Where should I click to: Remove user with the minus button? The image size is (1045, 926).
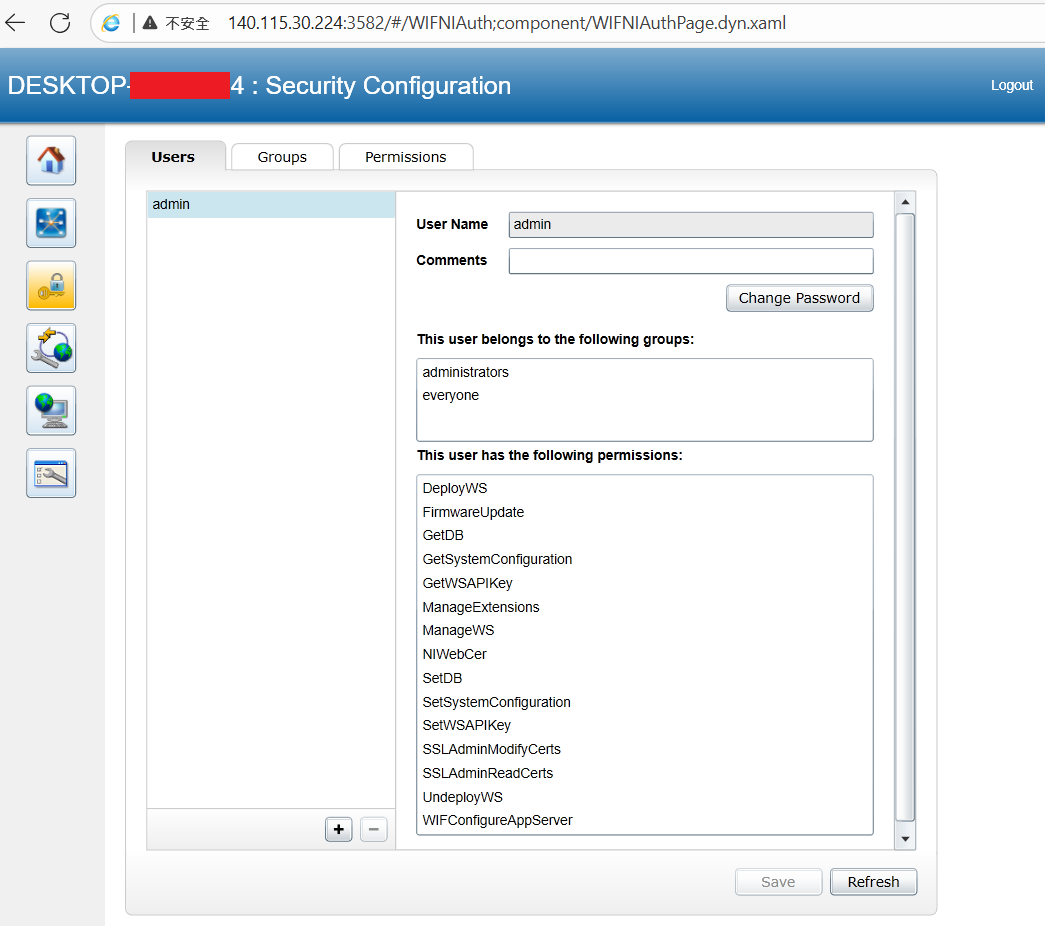click(374, 829)
